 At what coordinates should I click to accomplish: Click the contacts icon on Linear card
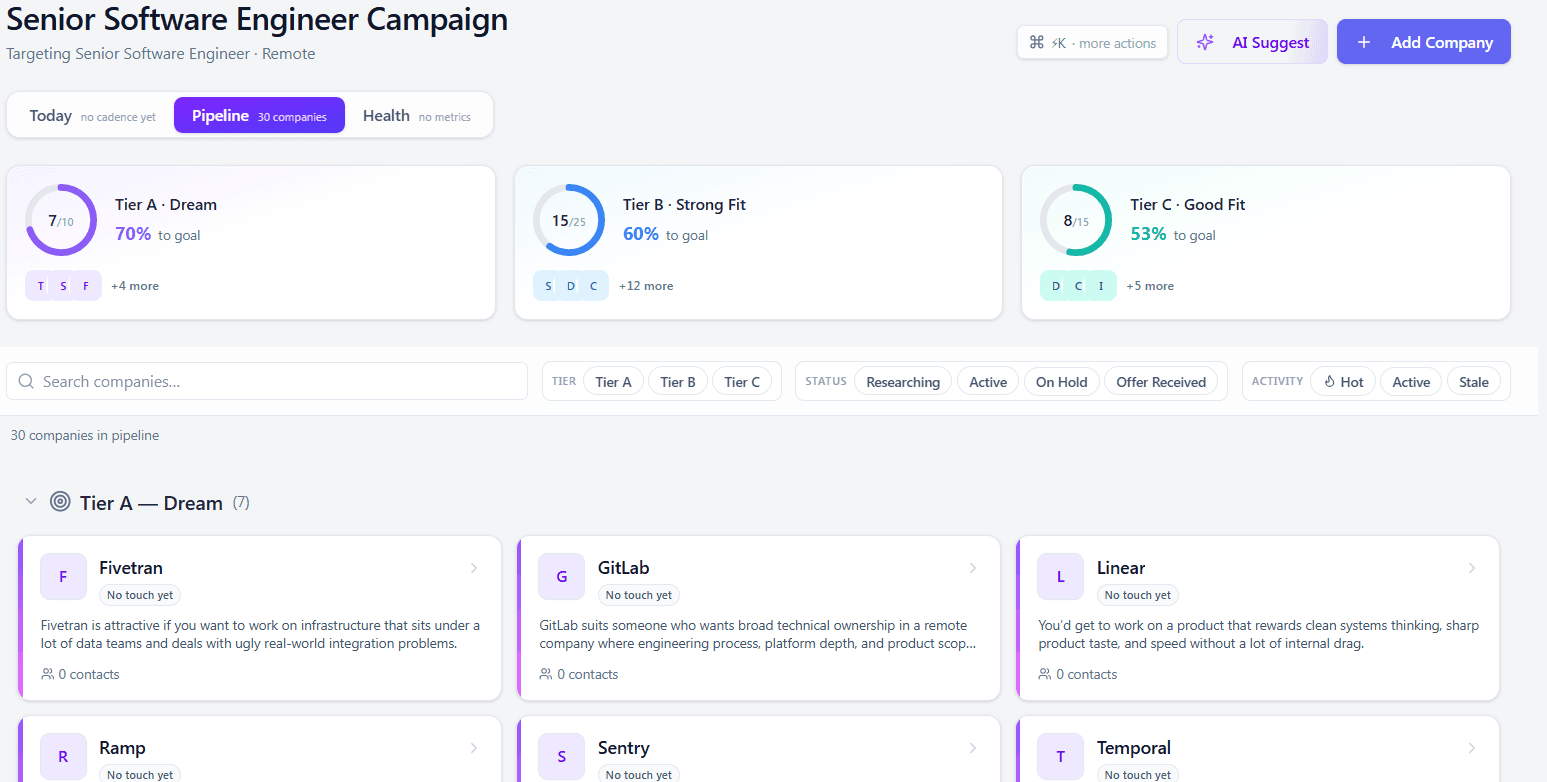(1045, 674)
